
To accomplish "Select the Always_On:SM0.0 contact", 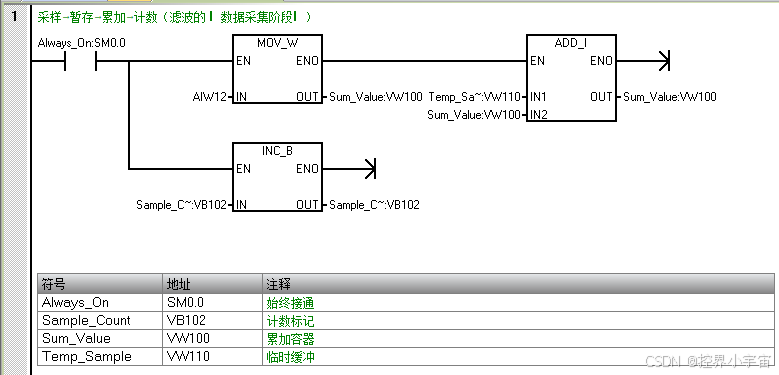I will (80, 61).
